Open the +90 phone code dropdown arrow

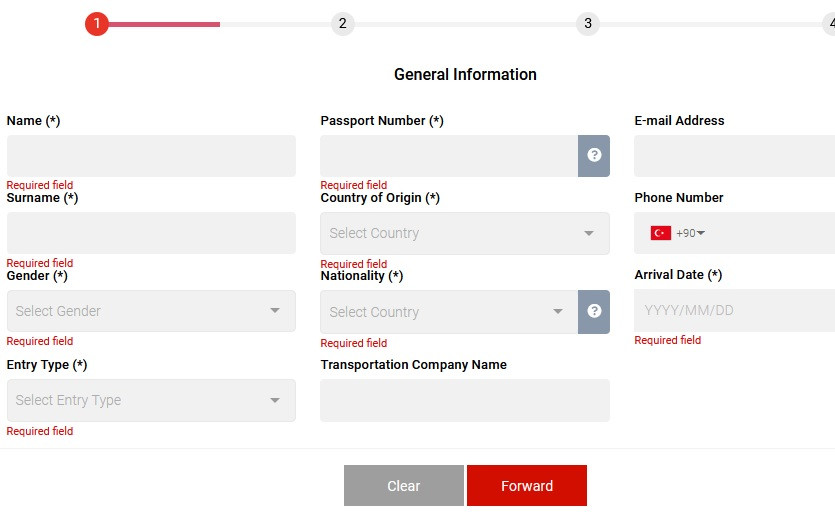click(x=701, y=233)
